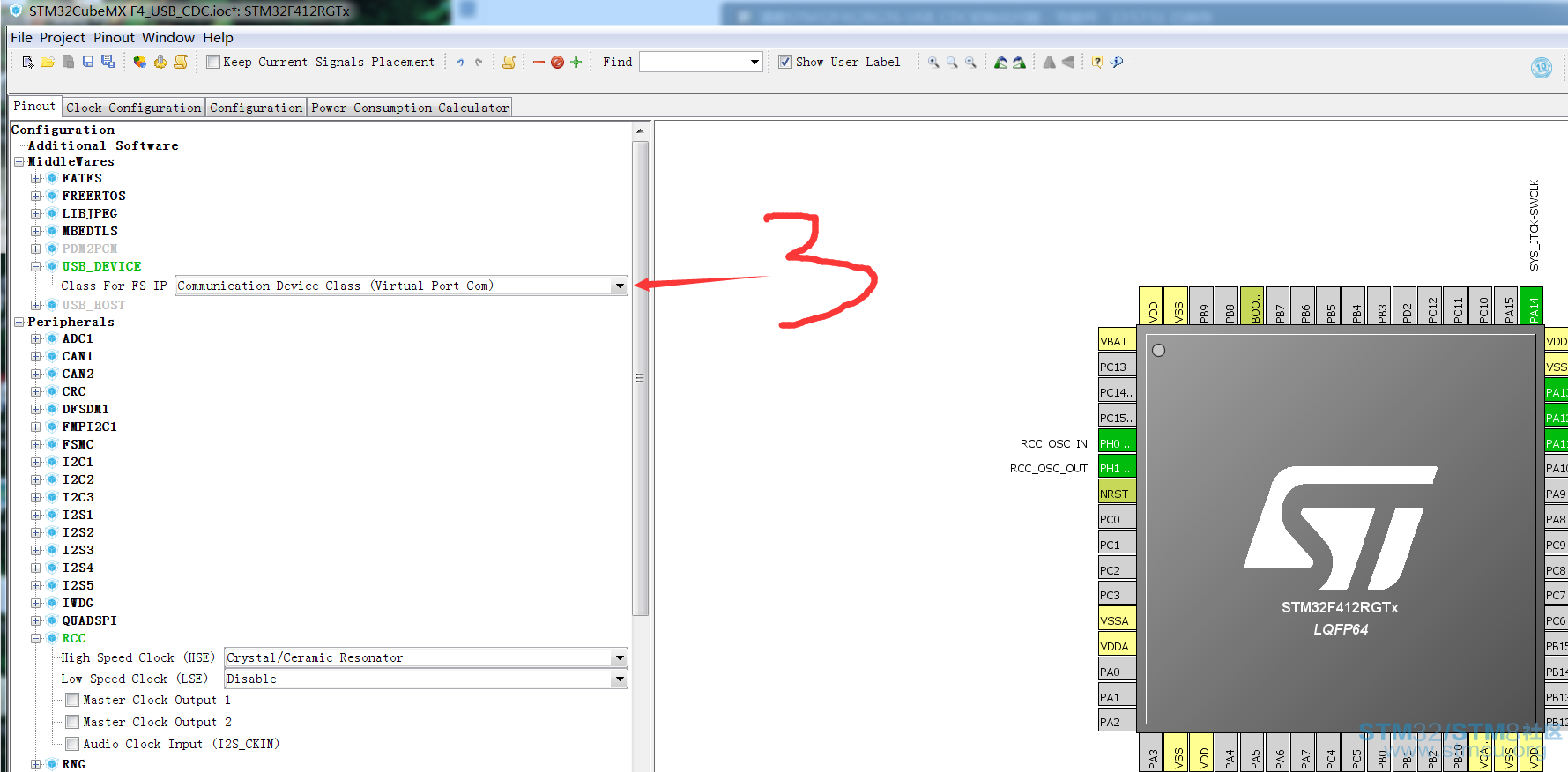
Task: Check Audio Clock Input (I2S_CKIN)
Action: tap(72, 744)
